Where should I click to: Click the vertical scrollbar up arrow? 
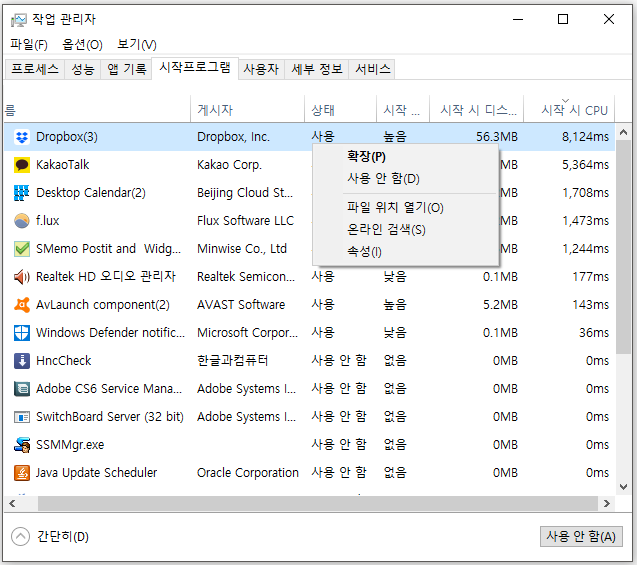(x=624, y=132)
